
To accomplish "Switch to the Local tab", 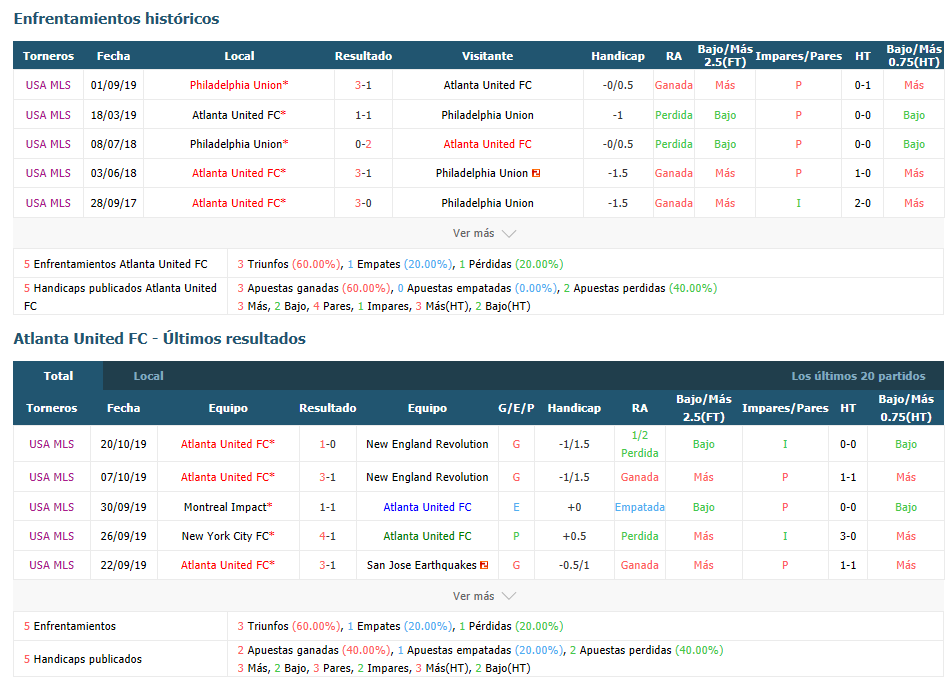I will (148, 376).
